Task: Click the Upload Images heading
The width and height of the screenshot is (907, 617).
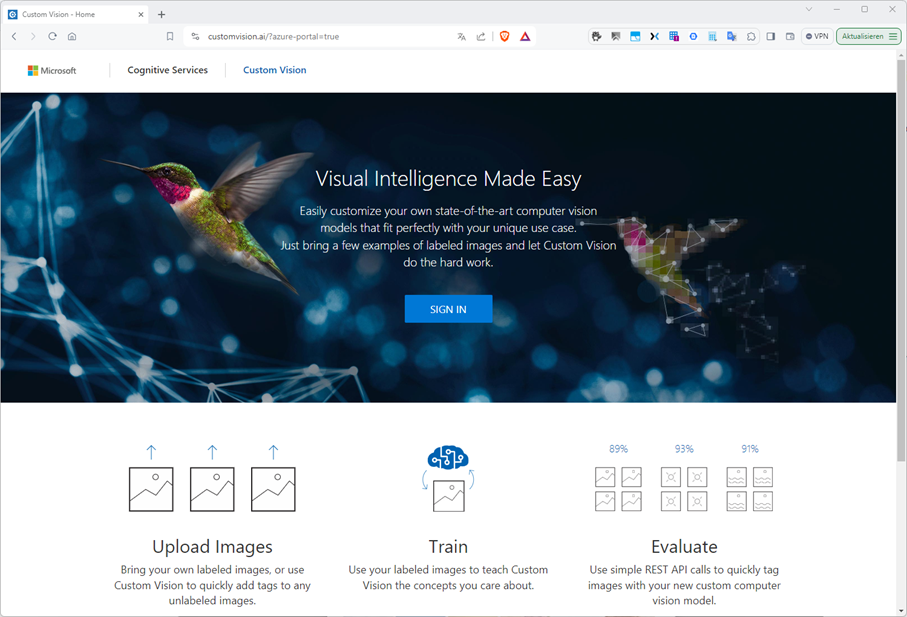Action: coord(212,546)
